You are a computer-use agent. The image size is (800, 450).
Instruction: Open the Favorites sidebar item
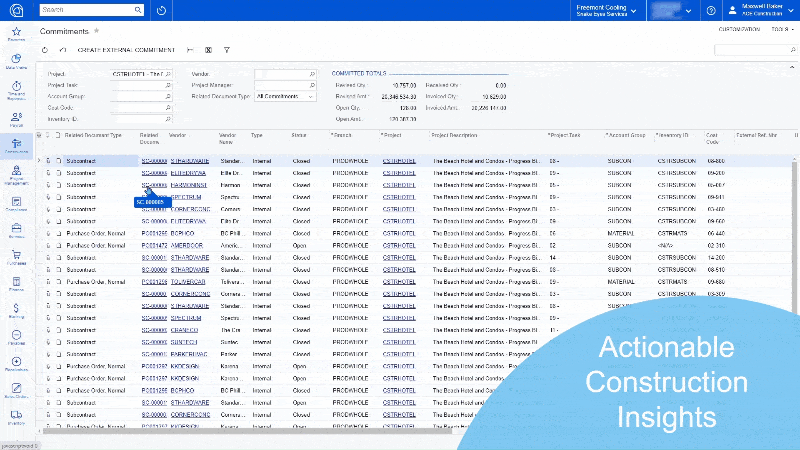pos(16,34)
